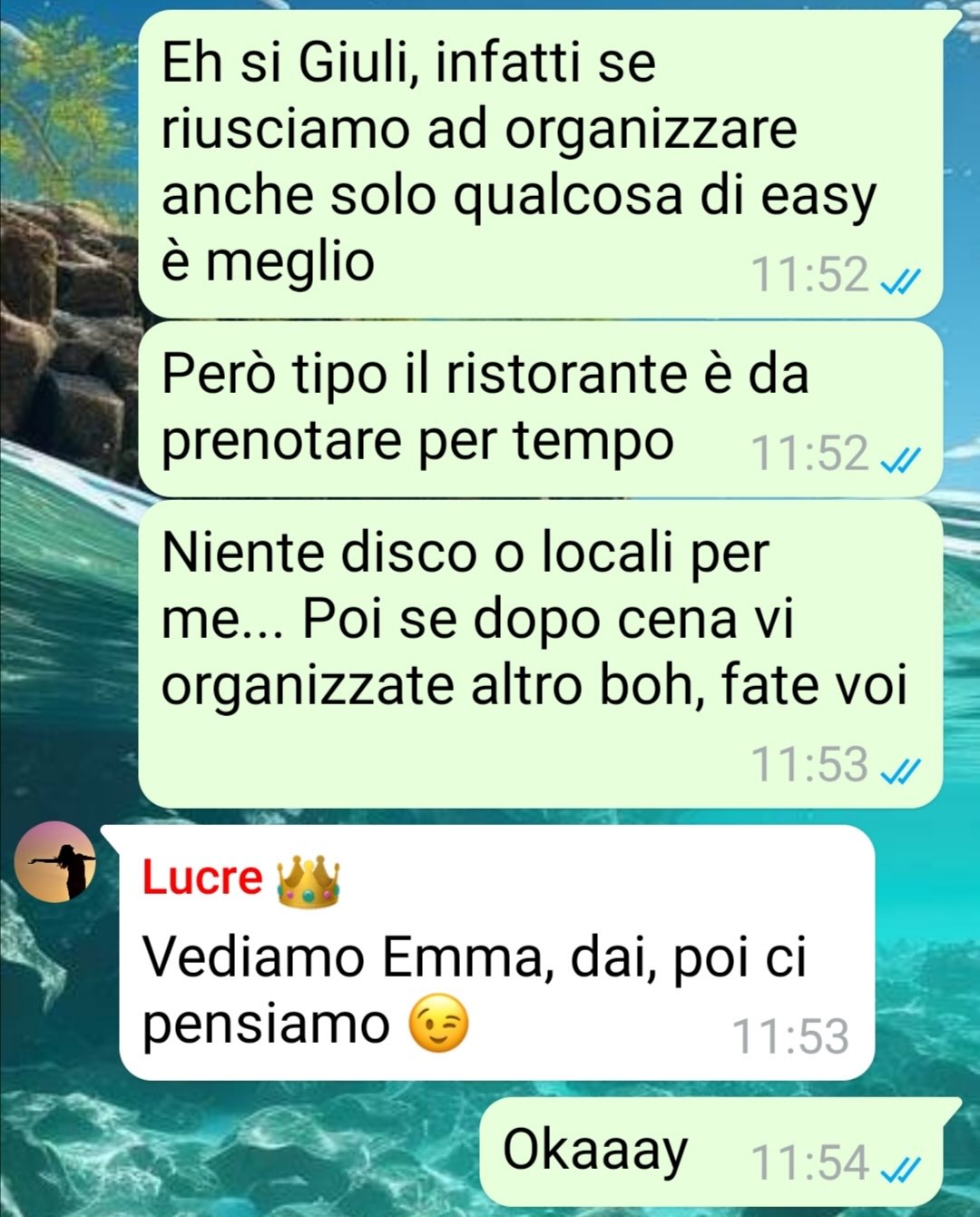980x1217 pixels.
Task: Tap Lucre's profile picture avatar
Action: (x=56, y=861)
